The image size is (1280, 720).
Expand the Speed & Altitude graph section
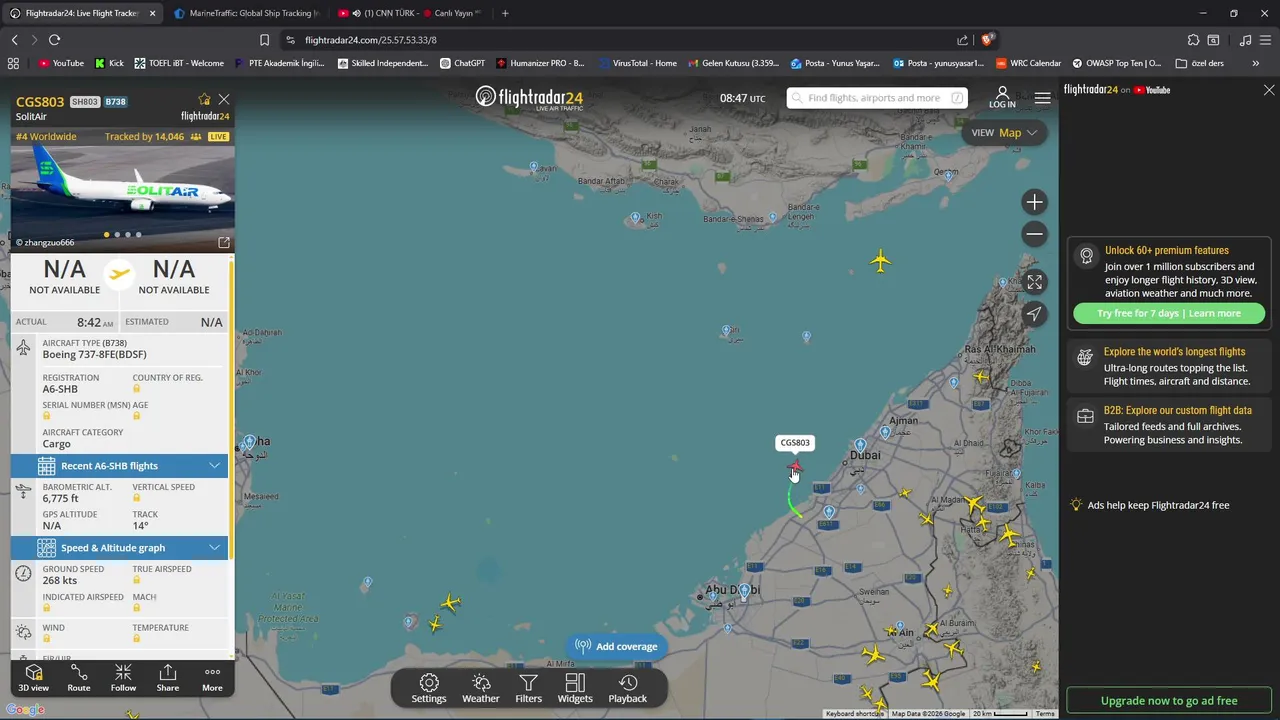pos(120,548)
